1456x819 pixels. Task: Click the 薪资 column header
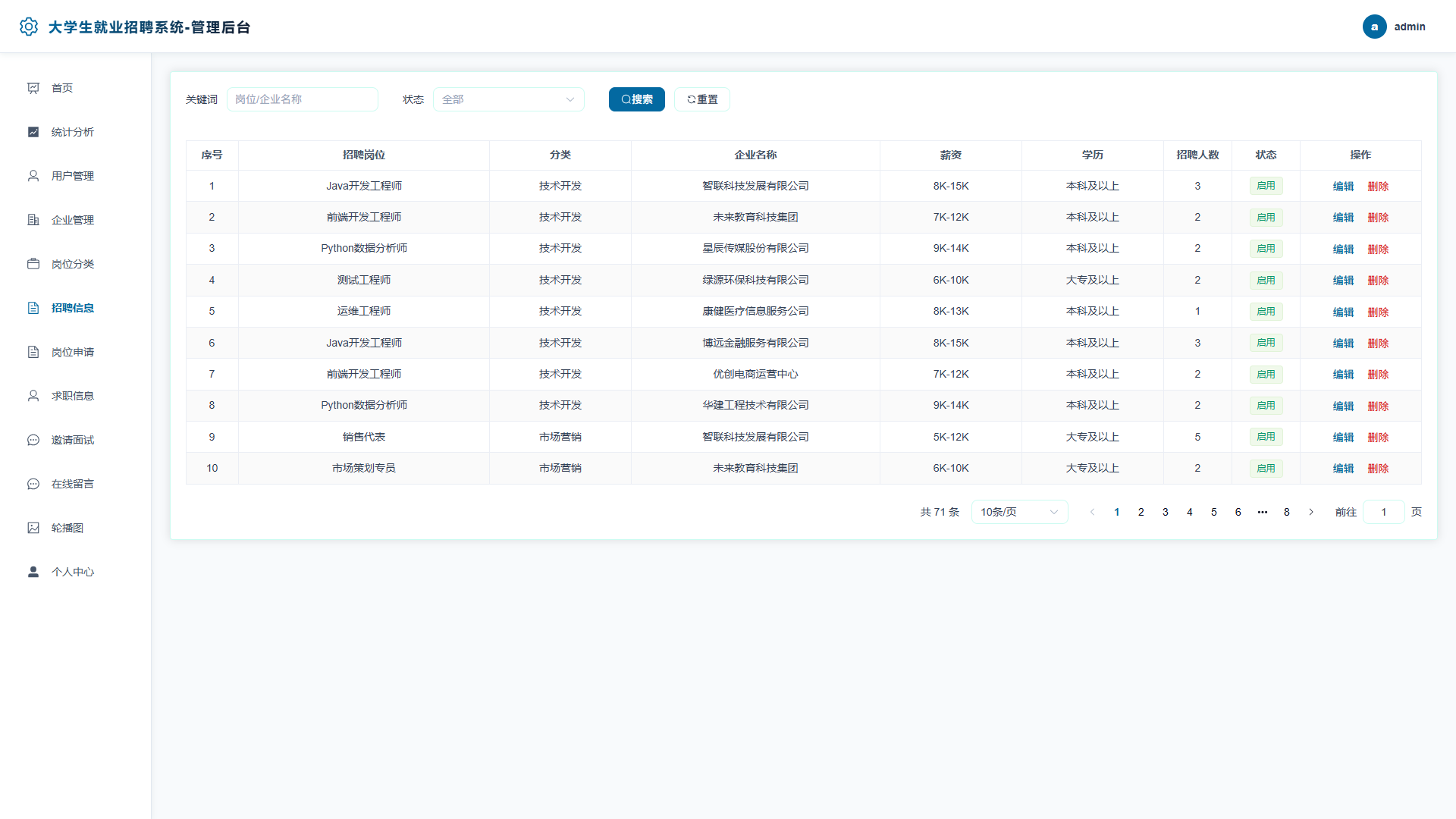951,155
